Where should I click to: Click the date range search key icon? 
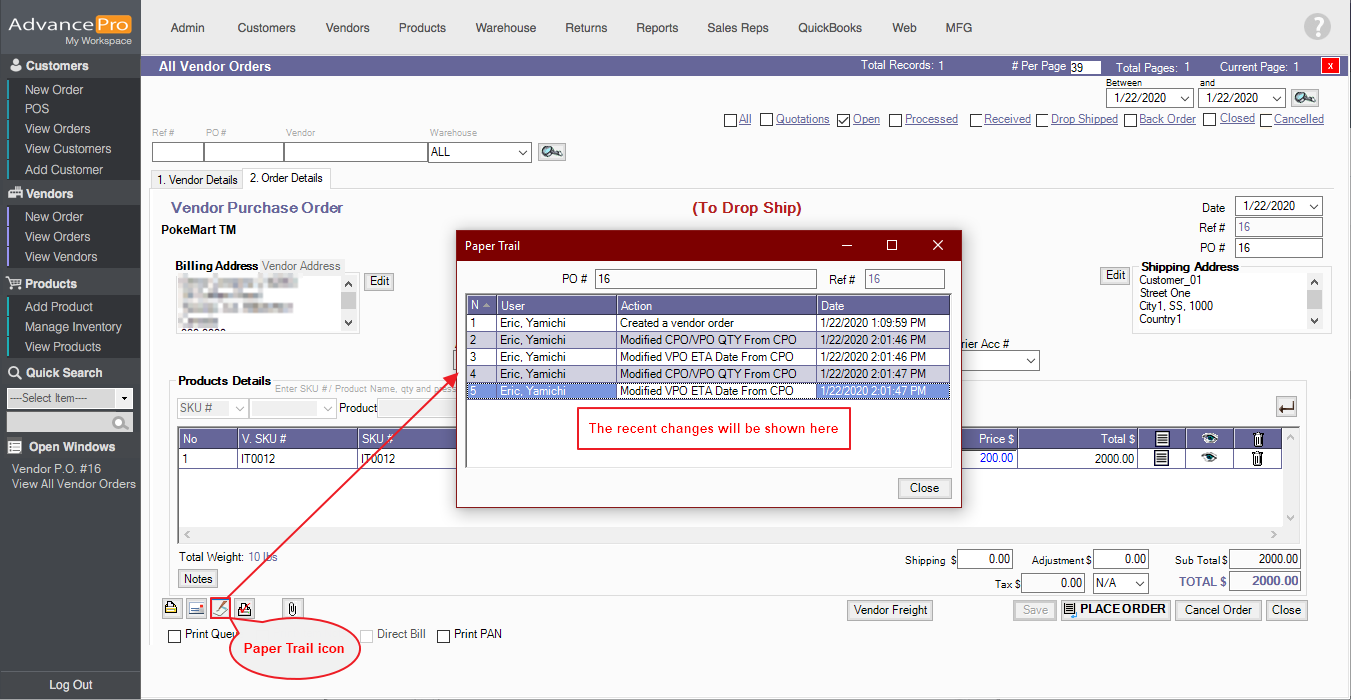[1304, 98]
